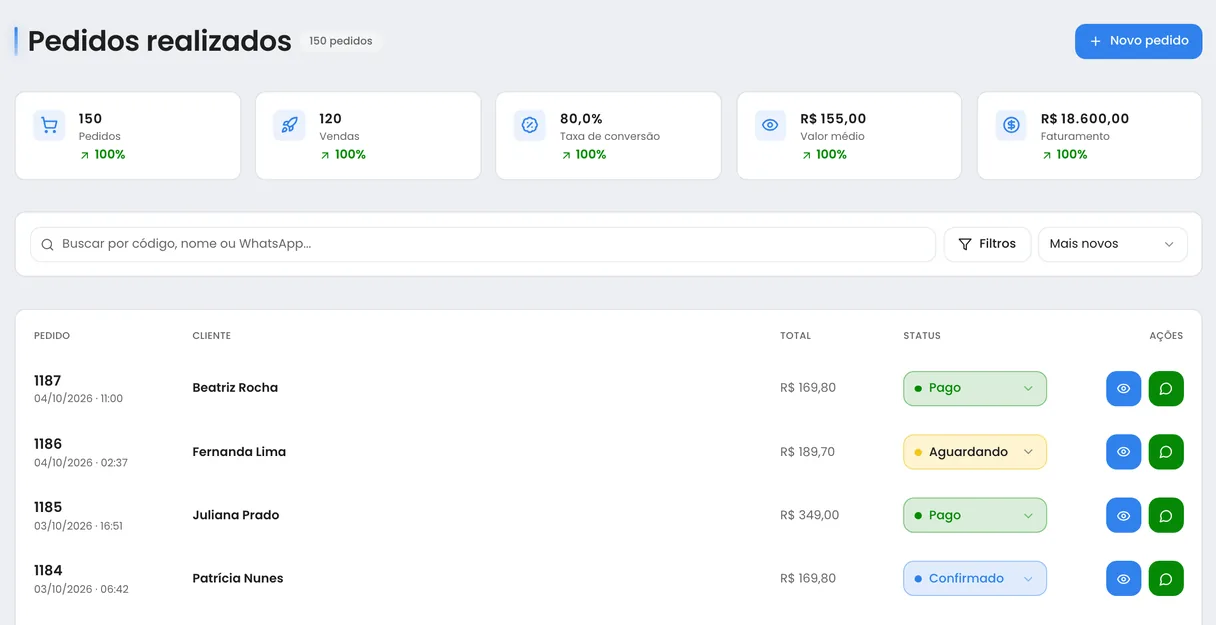
Task: View order 1185 details with eye button
Action: (1123, 516)
